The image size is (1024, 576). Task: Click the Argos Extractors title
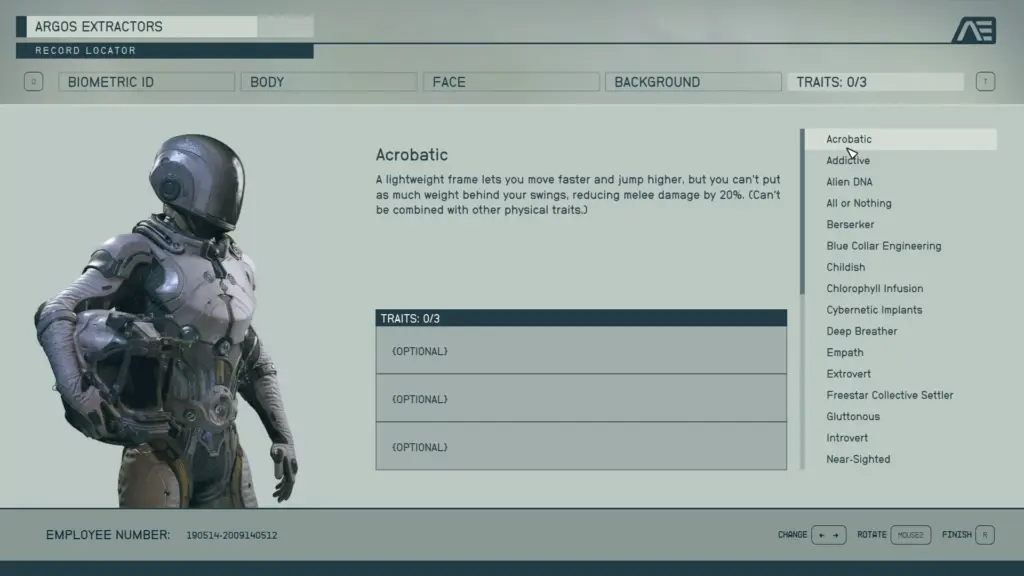[x=99, y=27]
